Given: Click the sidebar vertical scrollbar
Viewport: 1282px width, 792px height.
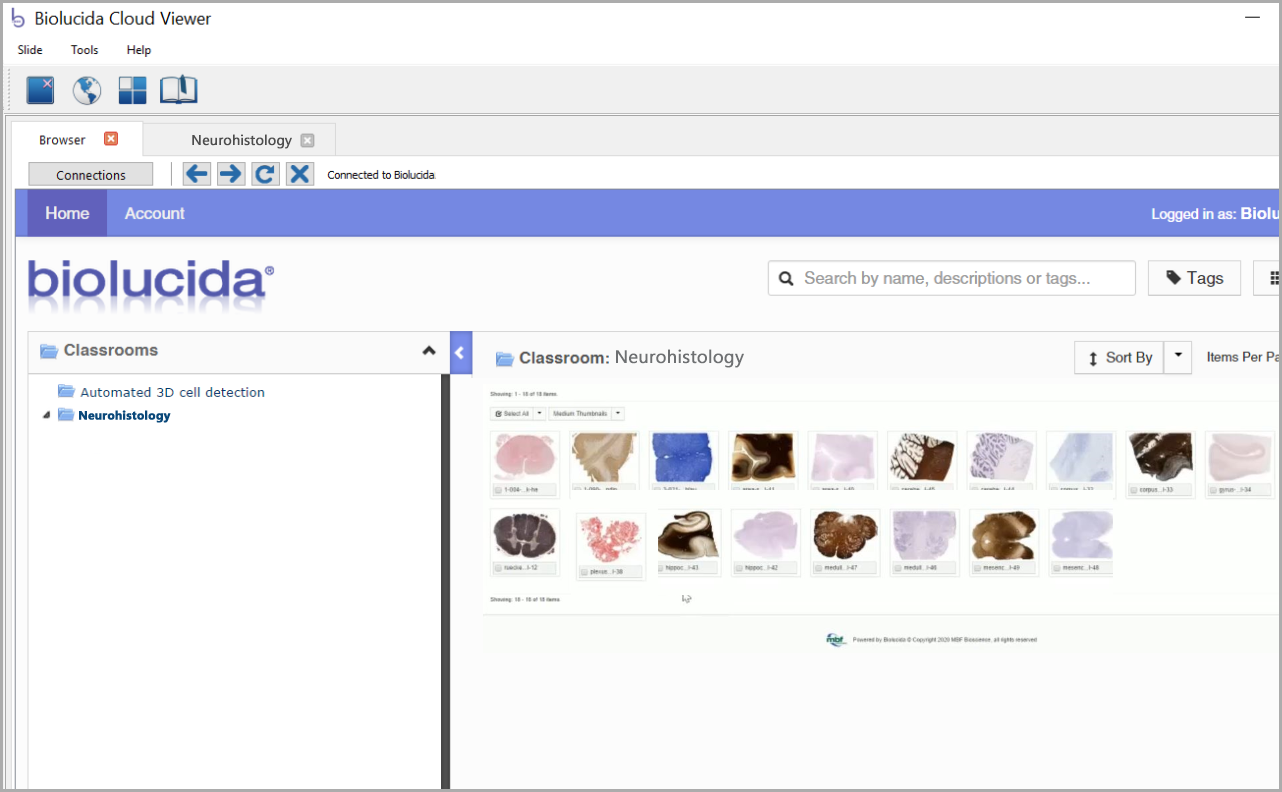Looking at the screenshot, I should click(x=445, y=580).
